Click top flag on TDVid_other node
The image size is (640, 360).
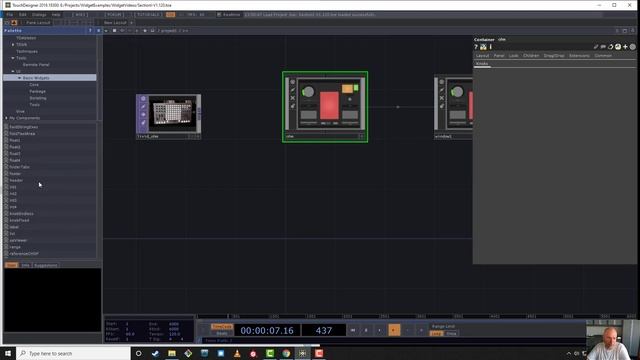pyautogui.click(x=143, y=99)
